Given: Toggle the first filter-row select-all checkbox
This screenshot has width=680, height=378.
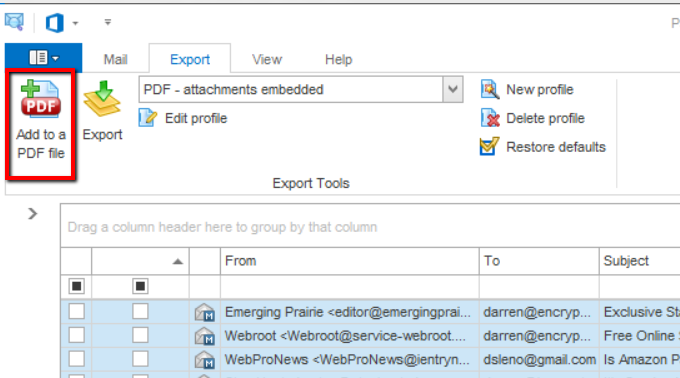Looking at the screenshot, I should (x=77, y=286).
